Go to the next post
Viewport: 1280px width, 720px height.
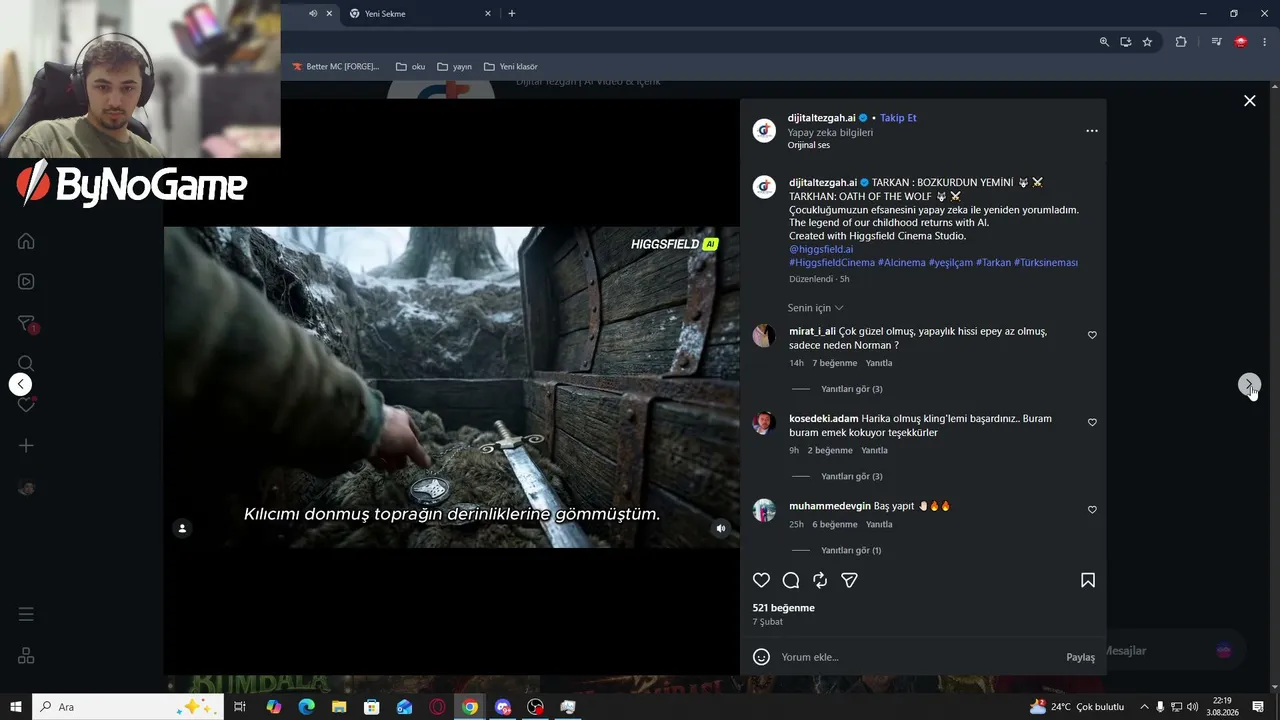[1249, 384]
